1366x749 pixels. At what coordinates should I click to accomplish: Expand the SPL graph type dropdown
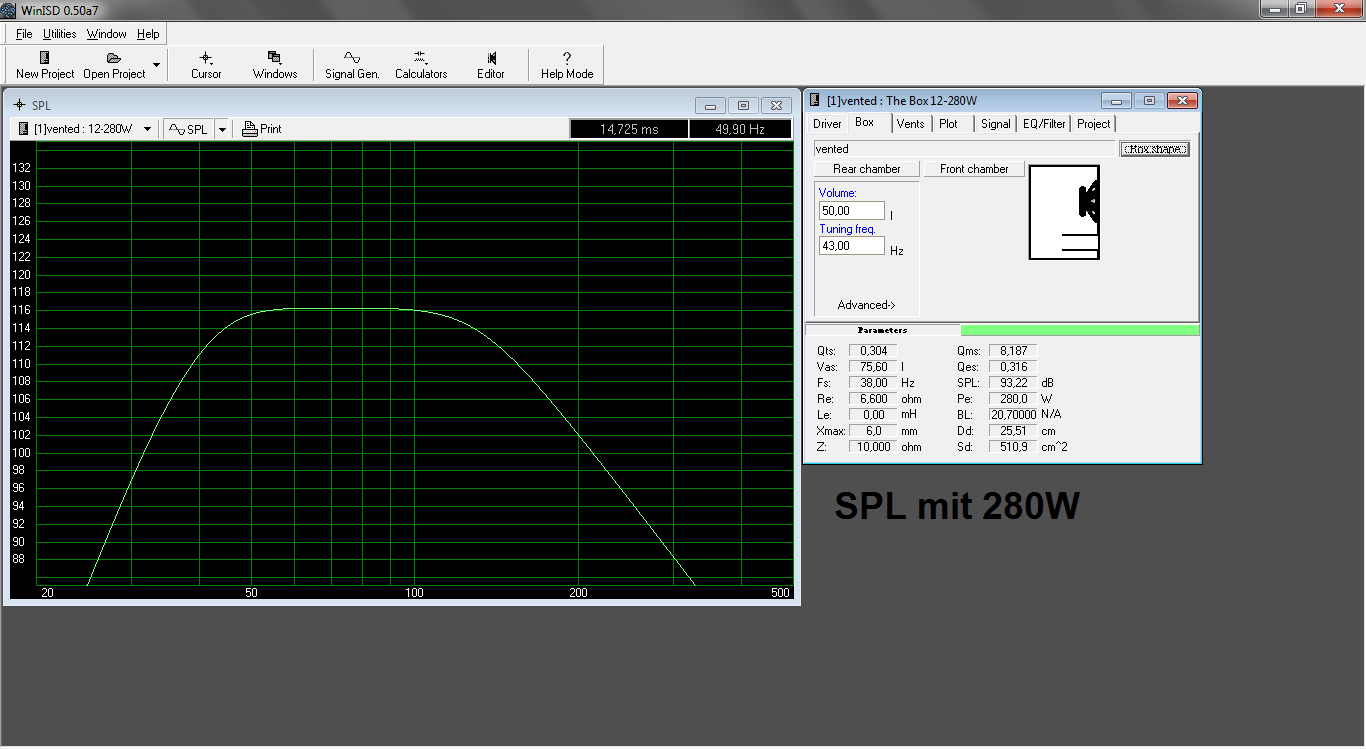coord(222,129)
